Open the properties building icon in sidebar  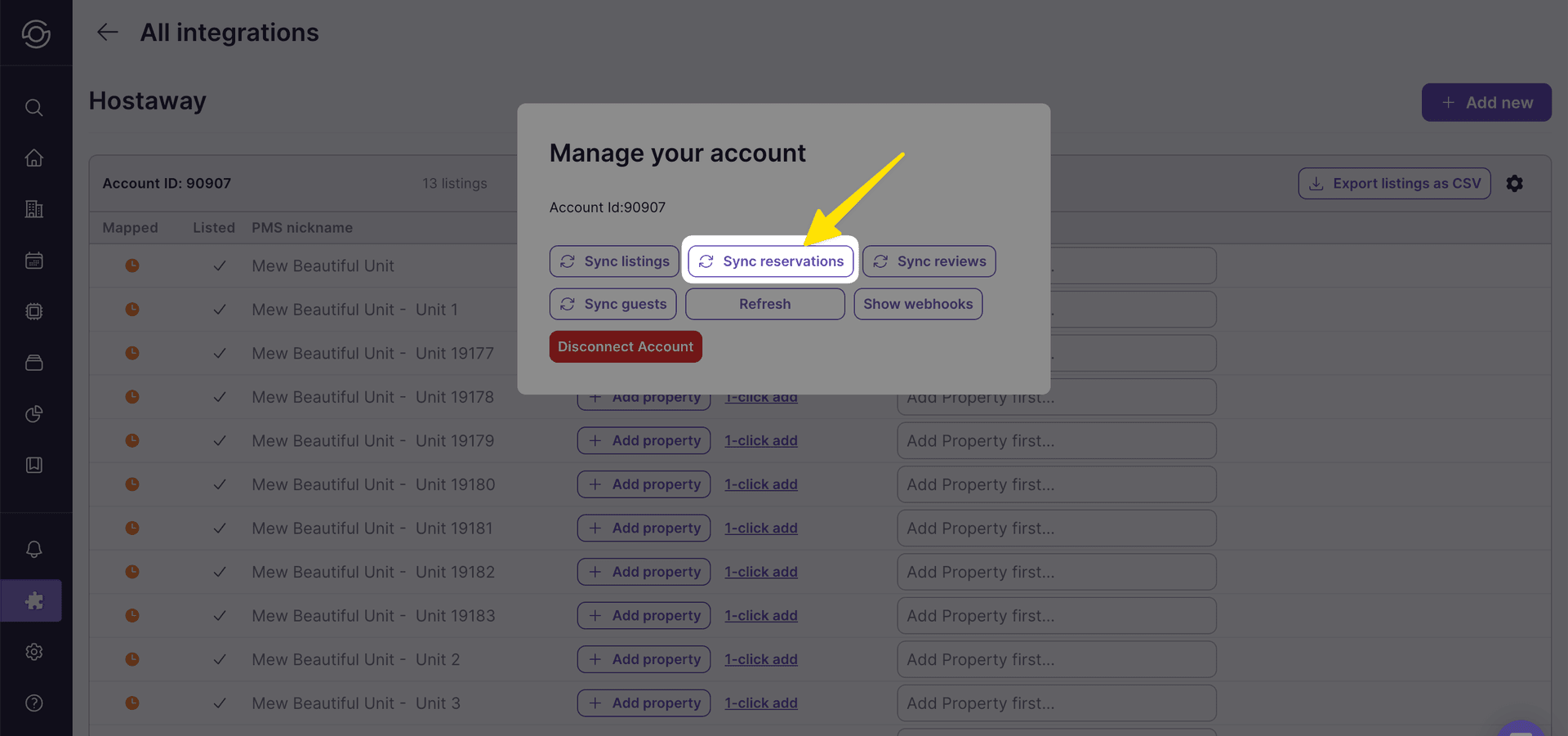[x=34, y=209]
